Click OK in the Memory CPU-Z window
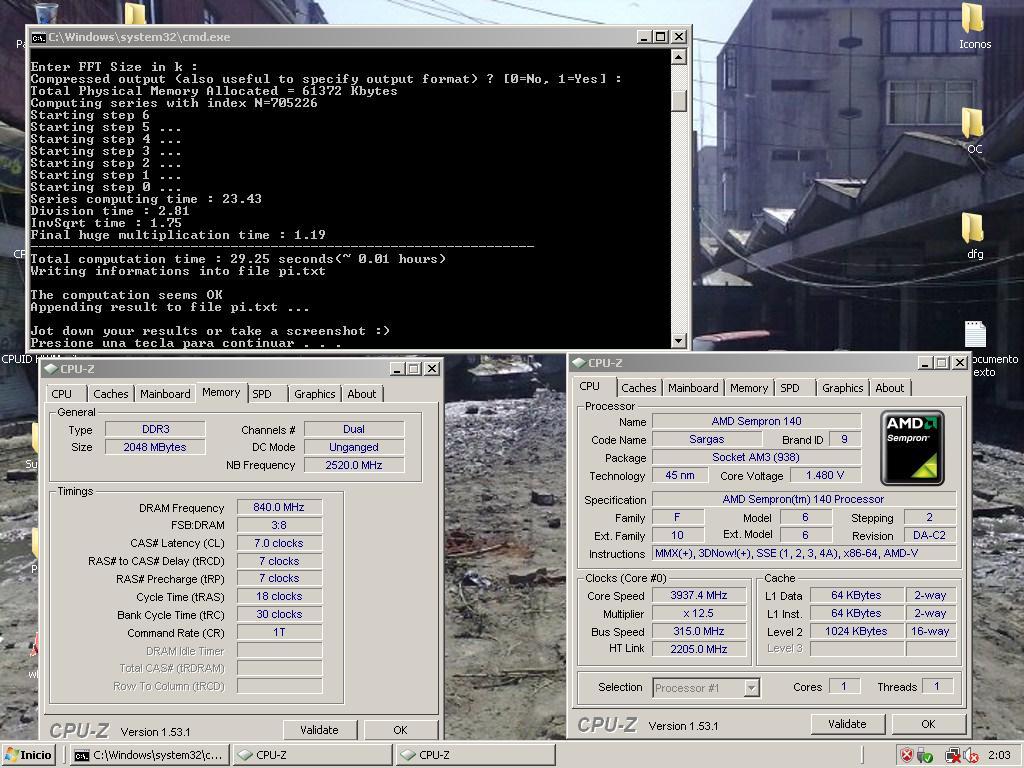The image size is (1024, 768). 400,730
